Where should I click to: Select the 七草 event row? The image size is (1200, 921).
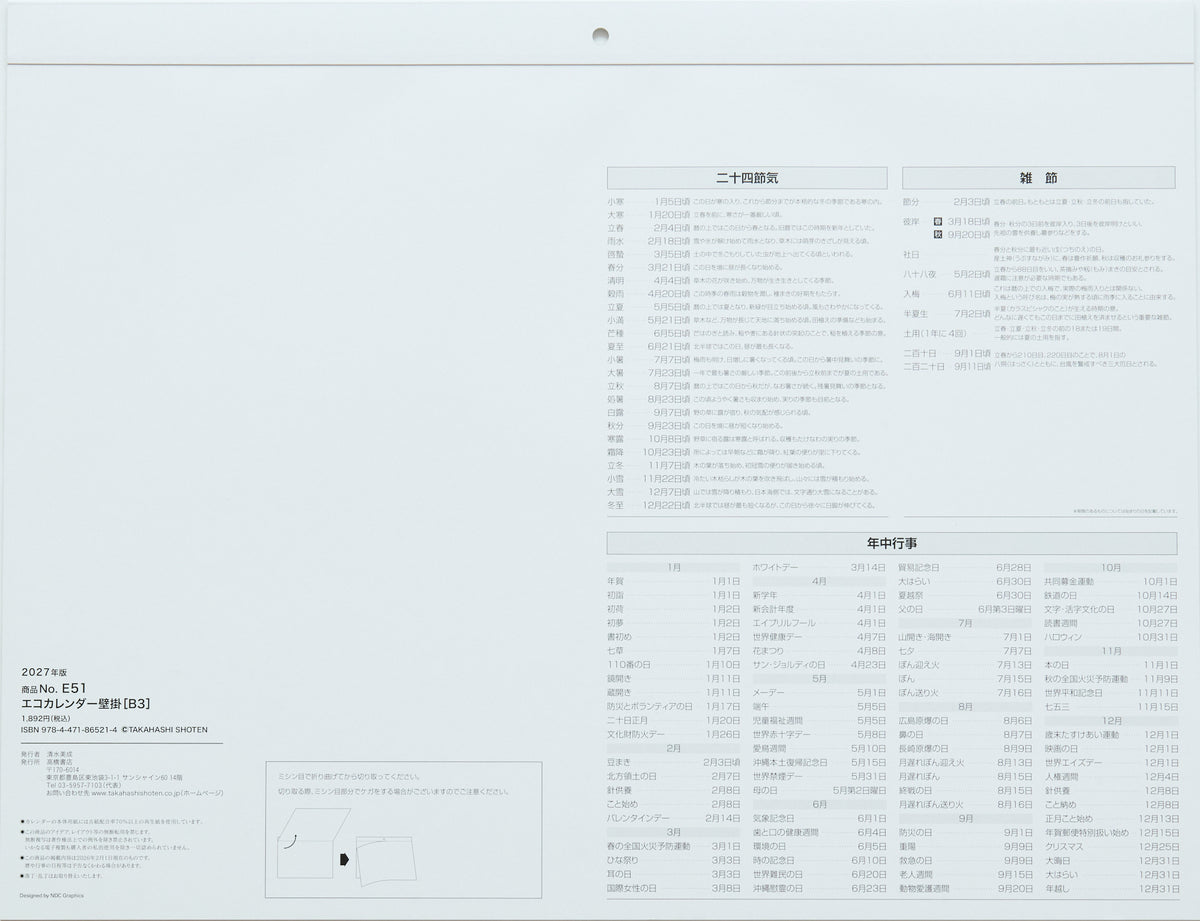[x=674, y=650]
